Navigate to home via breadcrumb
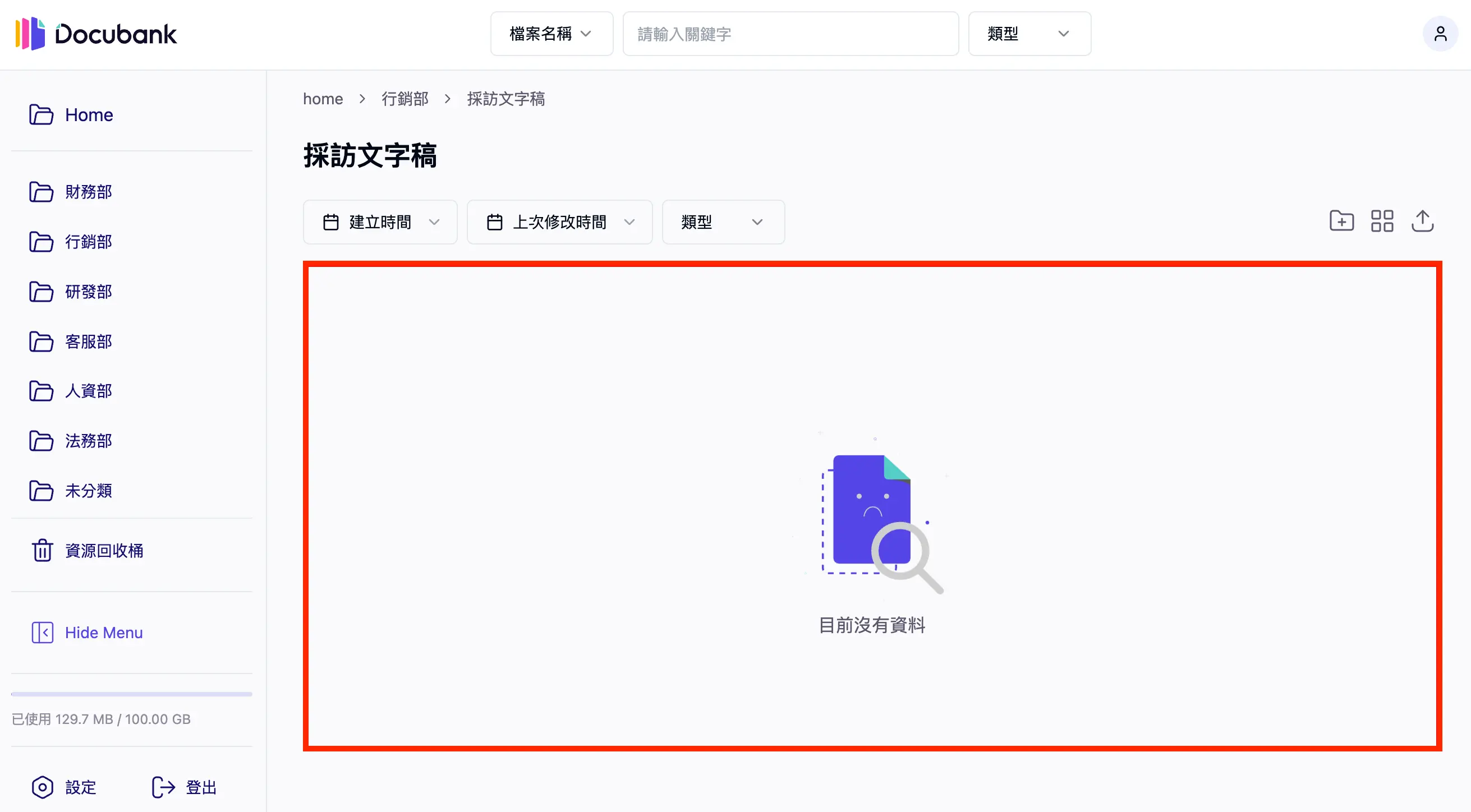Viewport: 1471px width, 812px height. tap(323, 98)
